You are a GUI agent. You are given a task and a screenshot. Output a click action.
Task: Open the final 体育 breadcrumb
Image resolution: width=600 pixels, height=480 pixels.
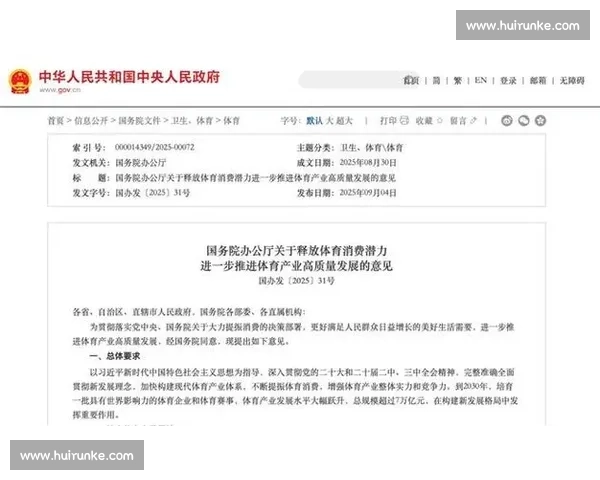click(231, 121)
